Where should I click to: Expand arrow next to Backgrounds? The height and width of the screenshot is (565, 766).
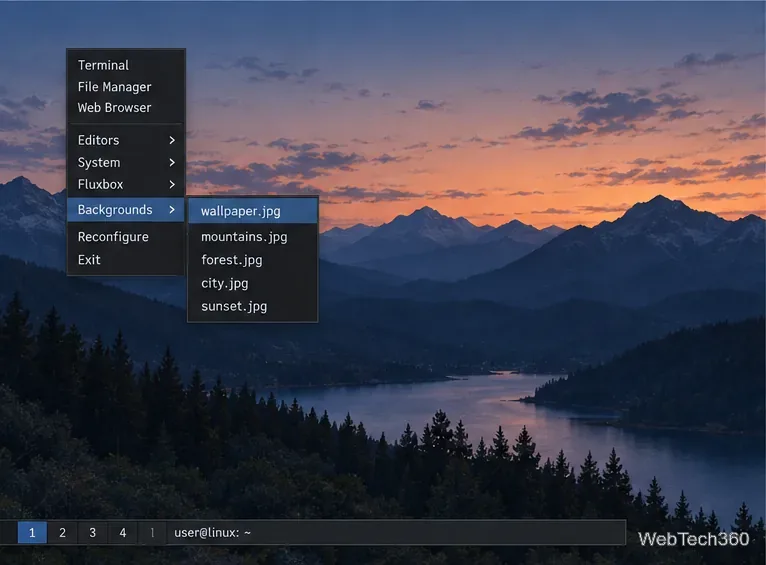(172, 209)
